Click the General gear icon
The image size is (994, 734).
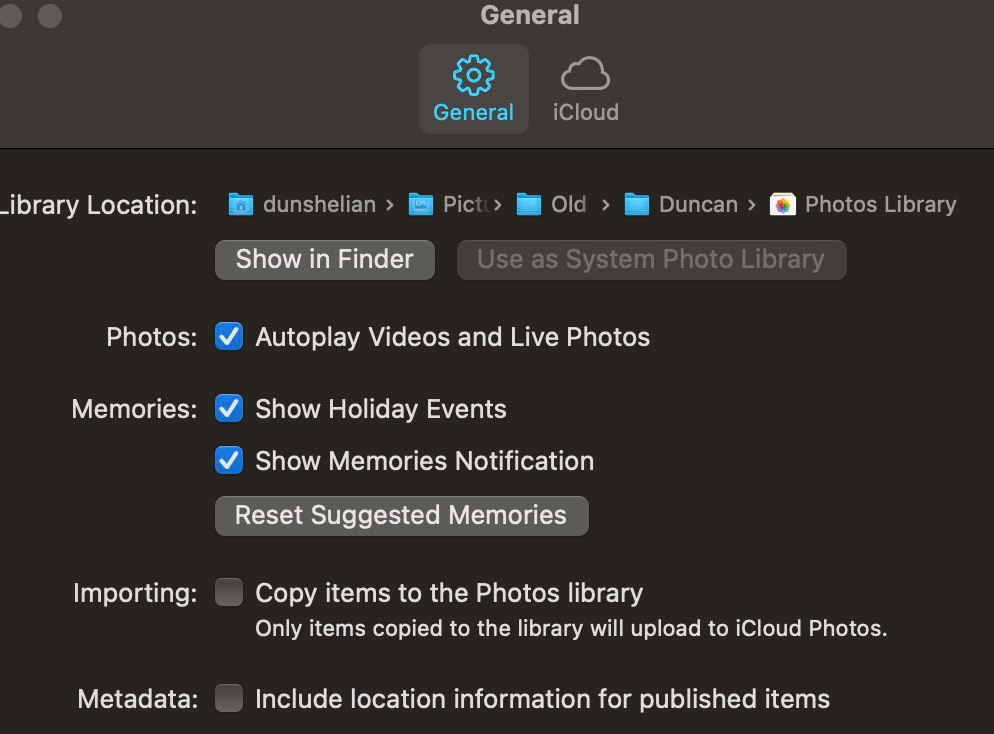pyautogui.click(x=474, y=75)
